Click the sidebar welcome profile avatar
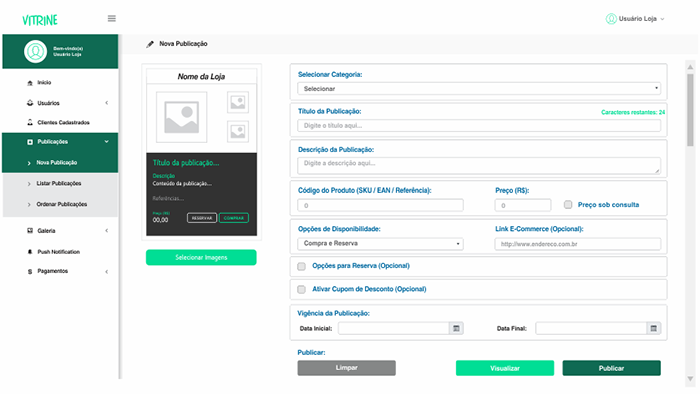The height and width of the screenshot is (394, 700). pos(35,51)
